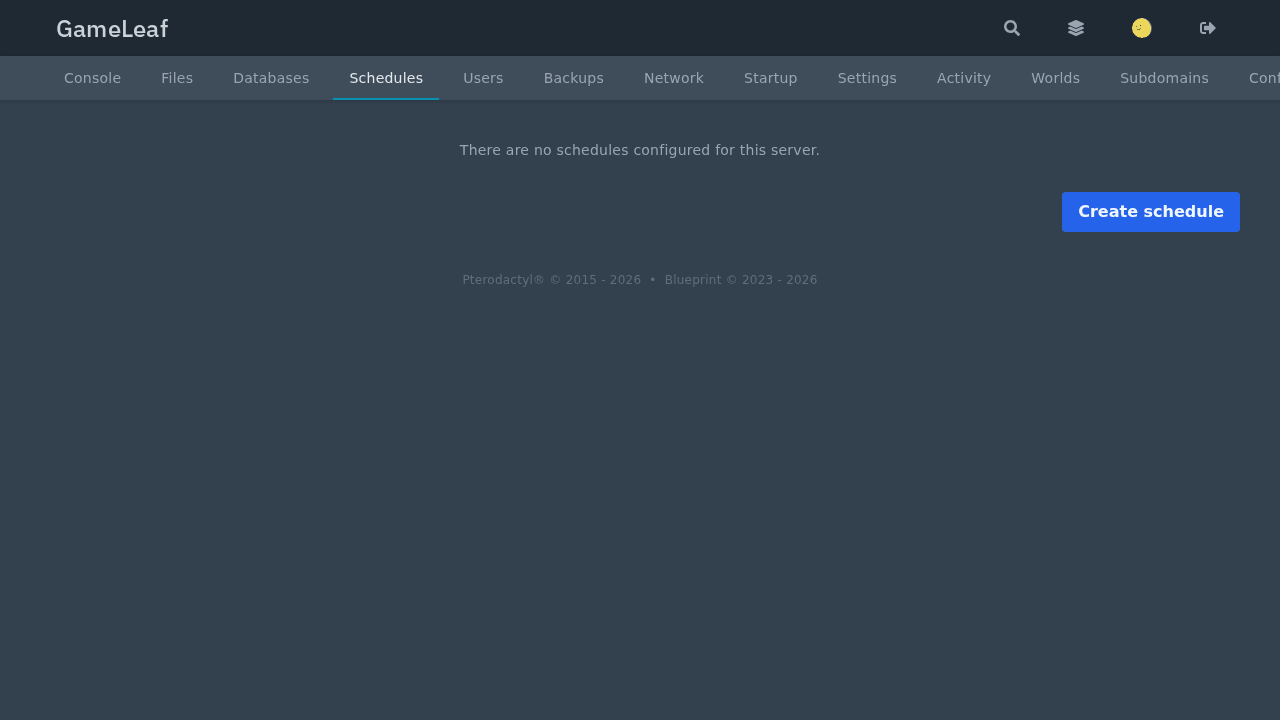This screenshot has width=1280, height=720.
Task: Open the server list layers icon
Action: pos(1076,28)
